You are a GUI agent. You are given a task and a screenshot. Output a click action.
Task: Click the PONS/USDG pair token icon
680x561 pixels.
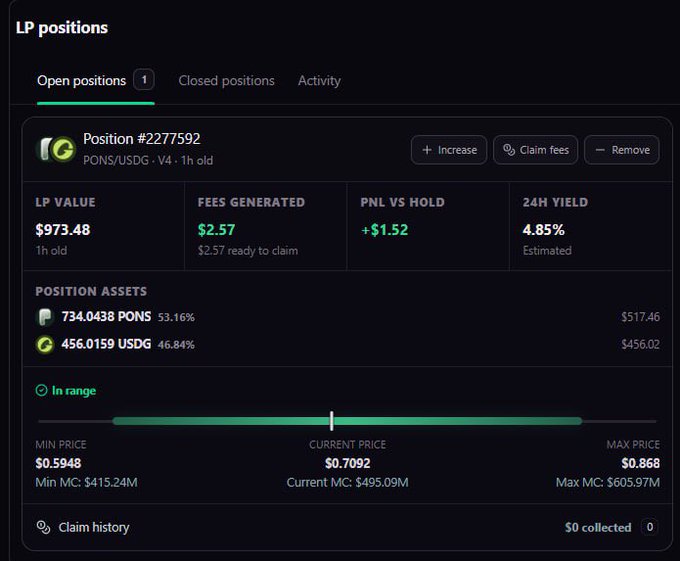pyautogui.click(x=56, y=149)
